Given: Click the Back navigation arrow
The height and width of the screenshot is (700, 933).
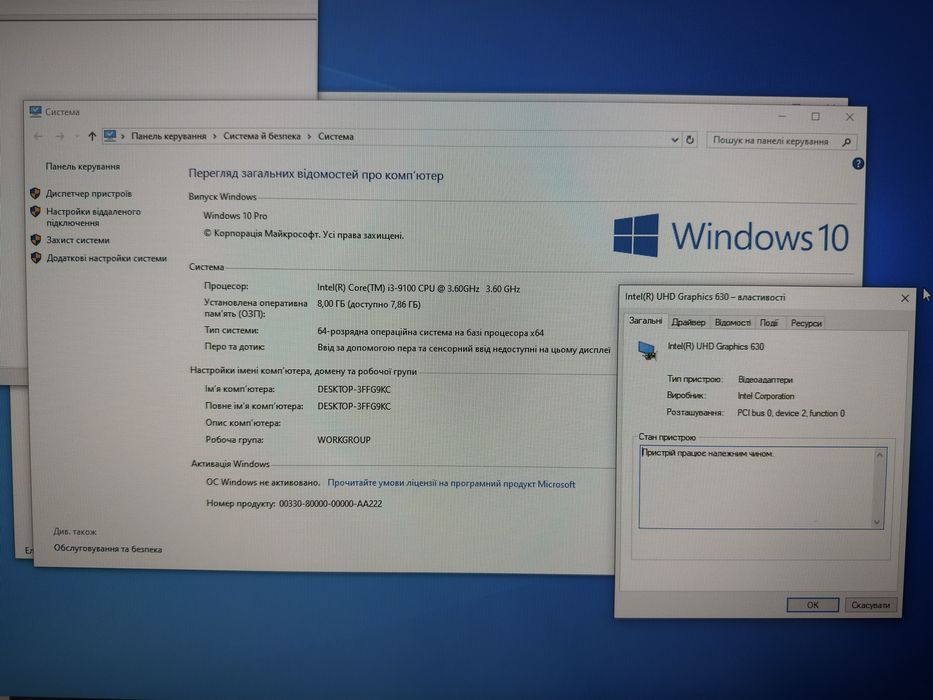Looking at the screenshot, I should 38,136.
